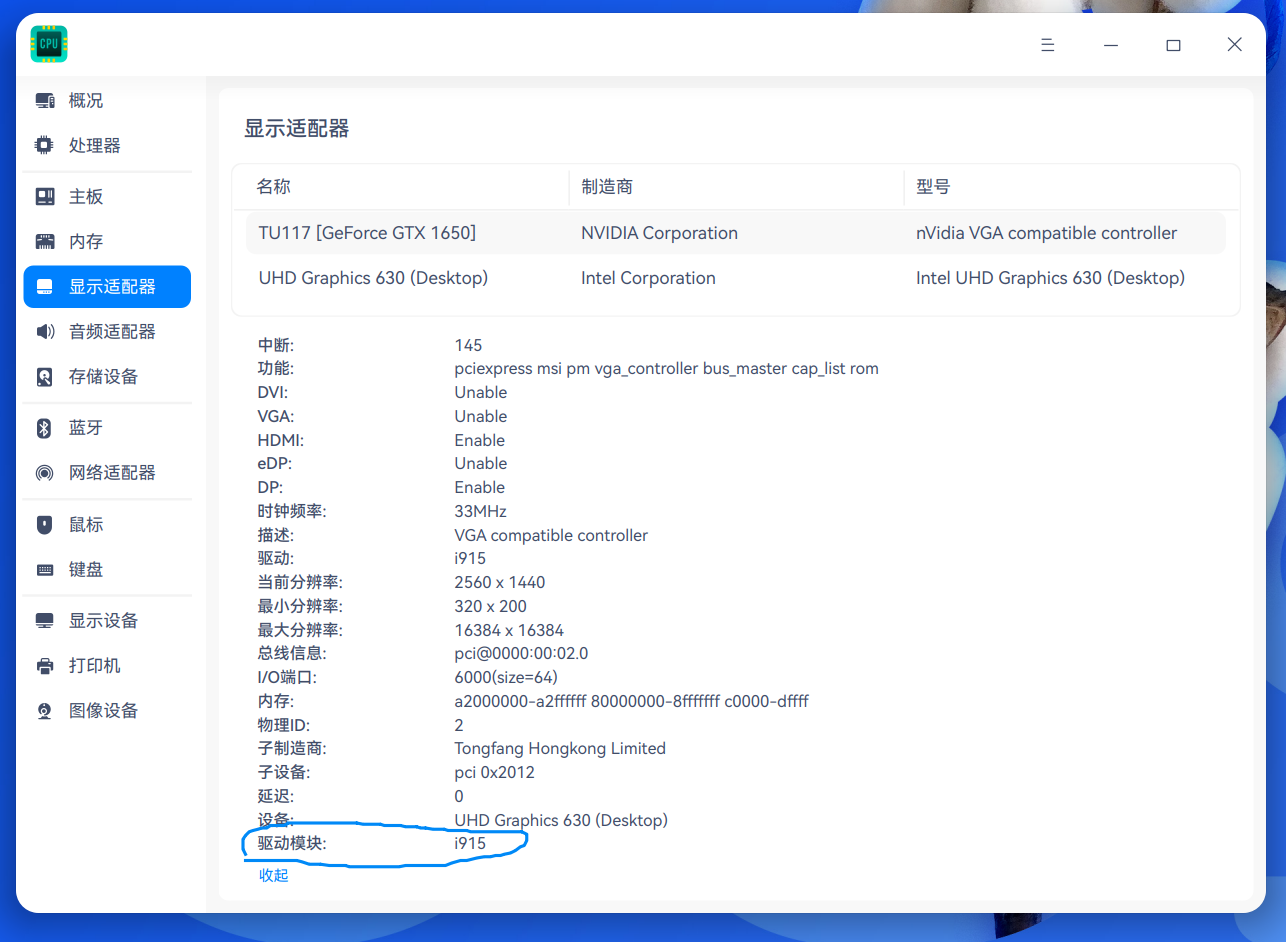Click the 型号 column header

point(933,187)
